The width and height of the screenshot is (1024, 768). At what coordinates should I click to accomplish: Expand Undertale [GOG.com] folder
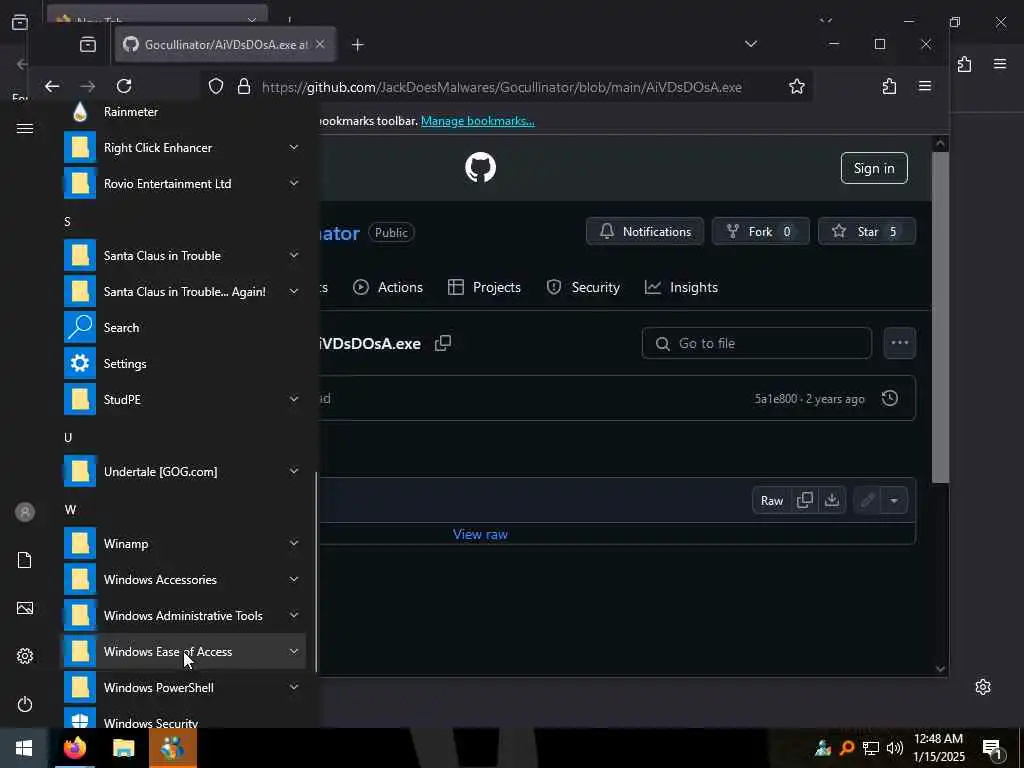183,471
